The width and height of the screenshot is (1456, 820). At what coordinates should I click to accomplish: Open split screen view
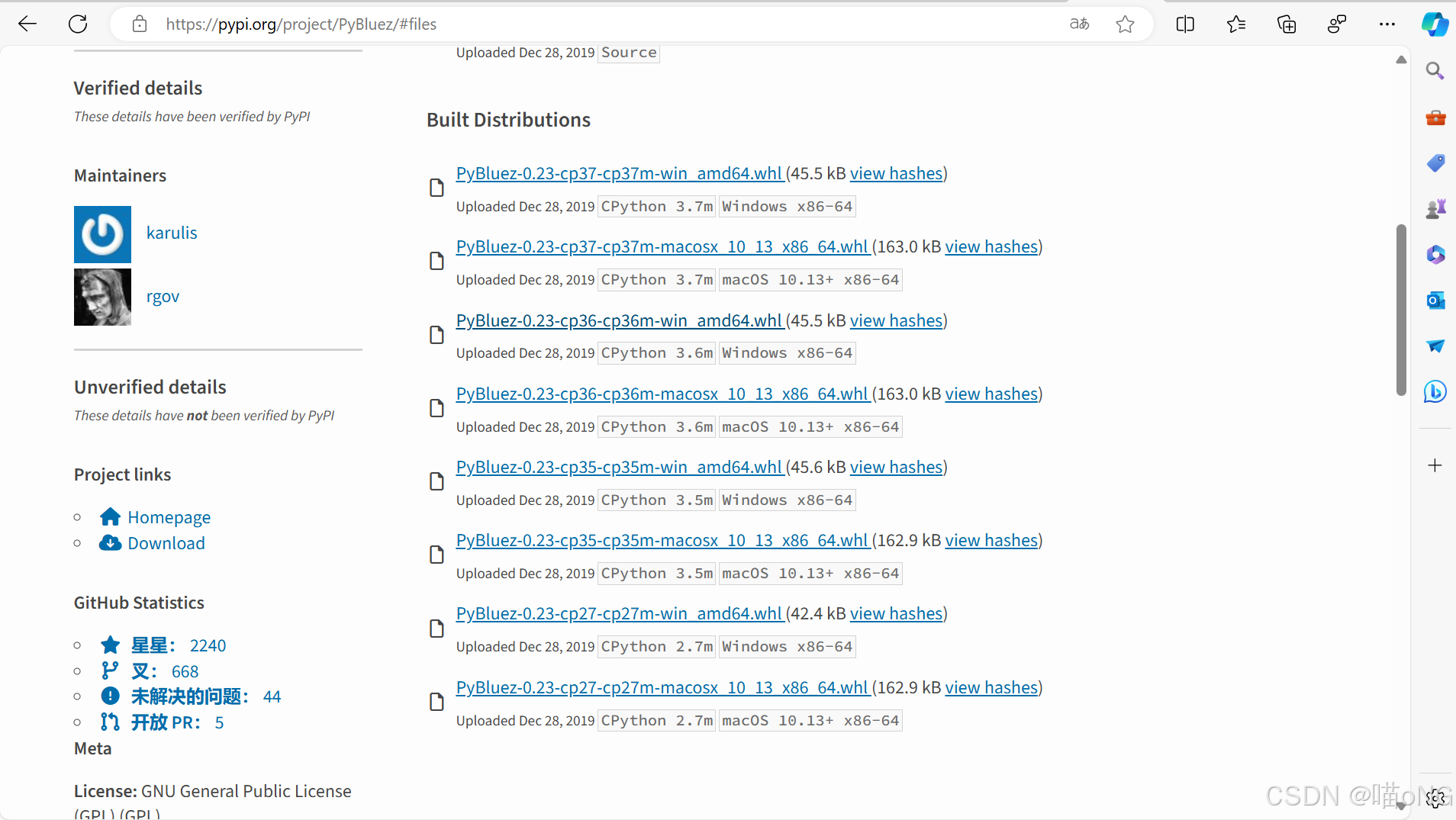[x=1185, y=24]
